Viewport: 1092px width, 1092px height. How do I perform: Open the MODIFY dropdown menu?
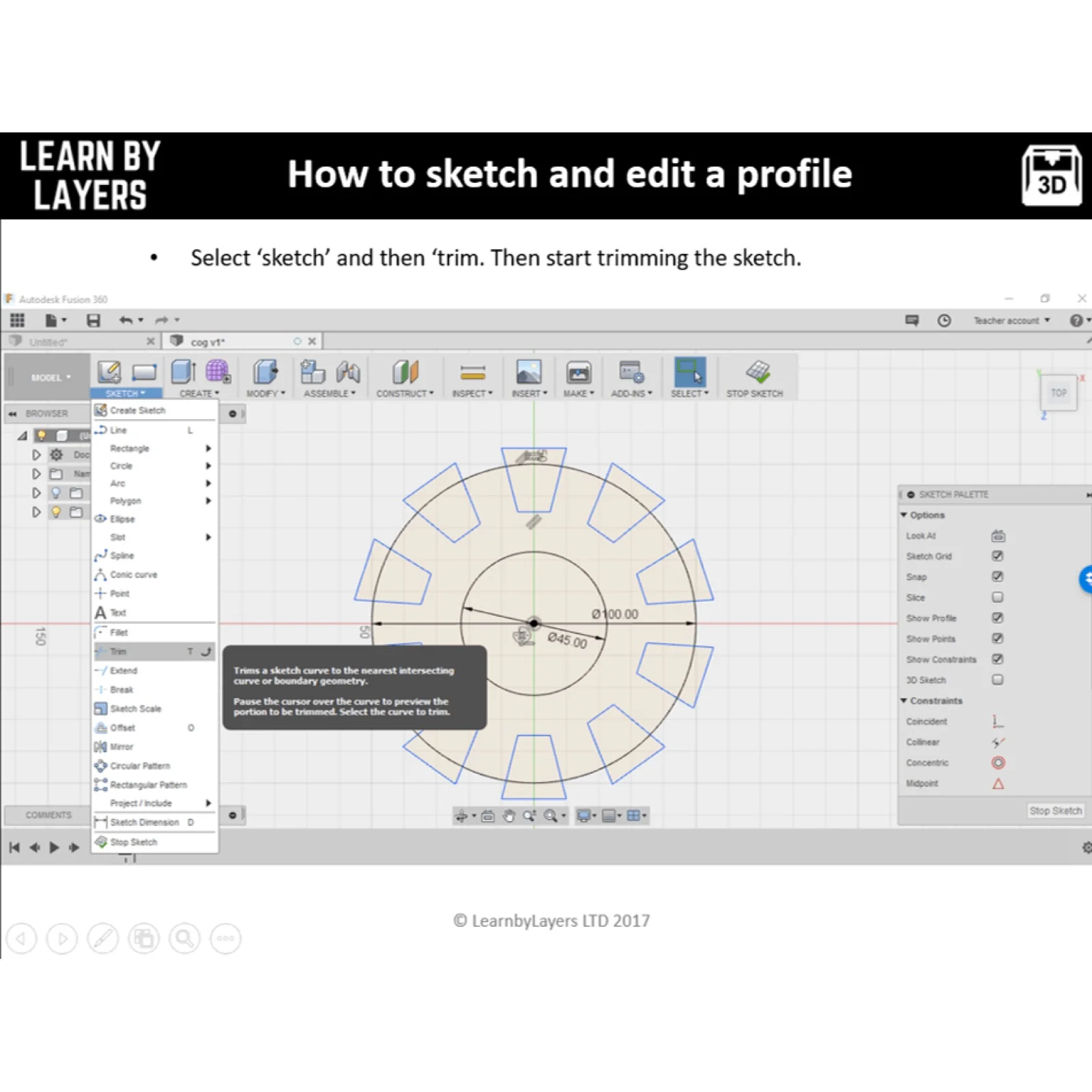pyautogui.click(x=265, y=394)
